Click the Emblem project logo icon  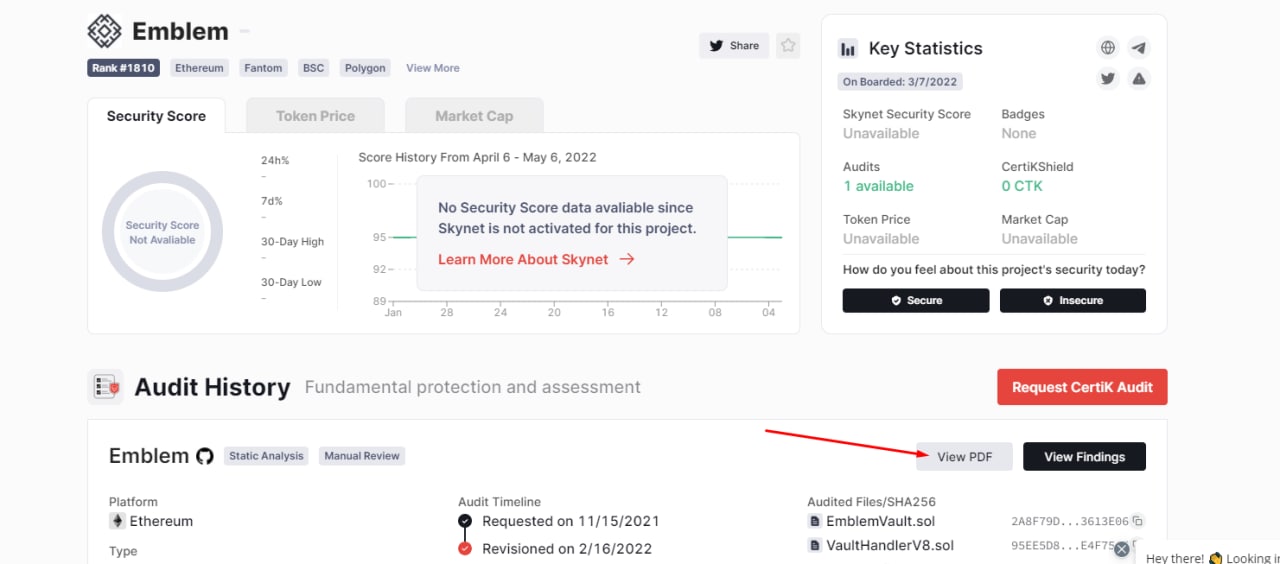(105, 31)
